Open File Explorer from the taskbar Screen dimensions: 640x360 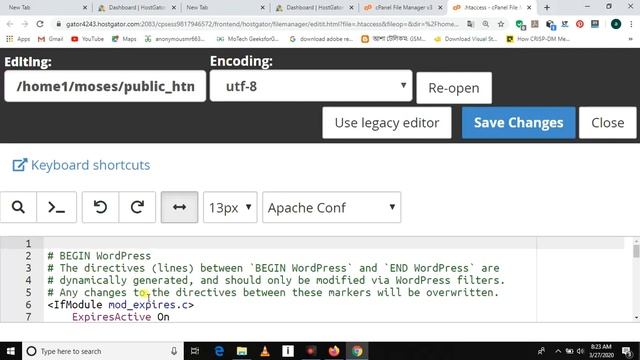(242, 351)
